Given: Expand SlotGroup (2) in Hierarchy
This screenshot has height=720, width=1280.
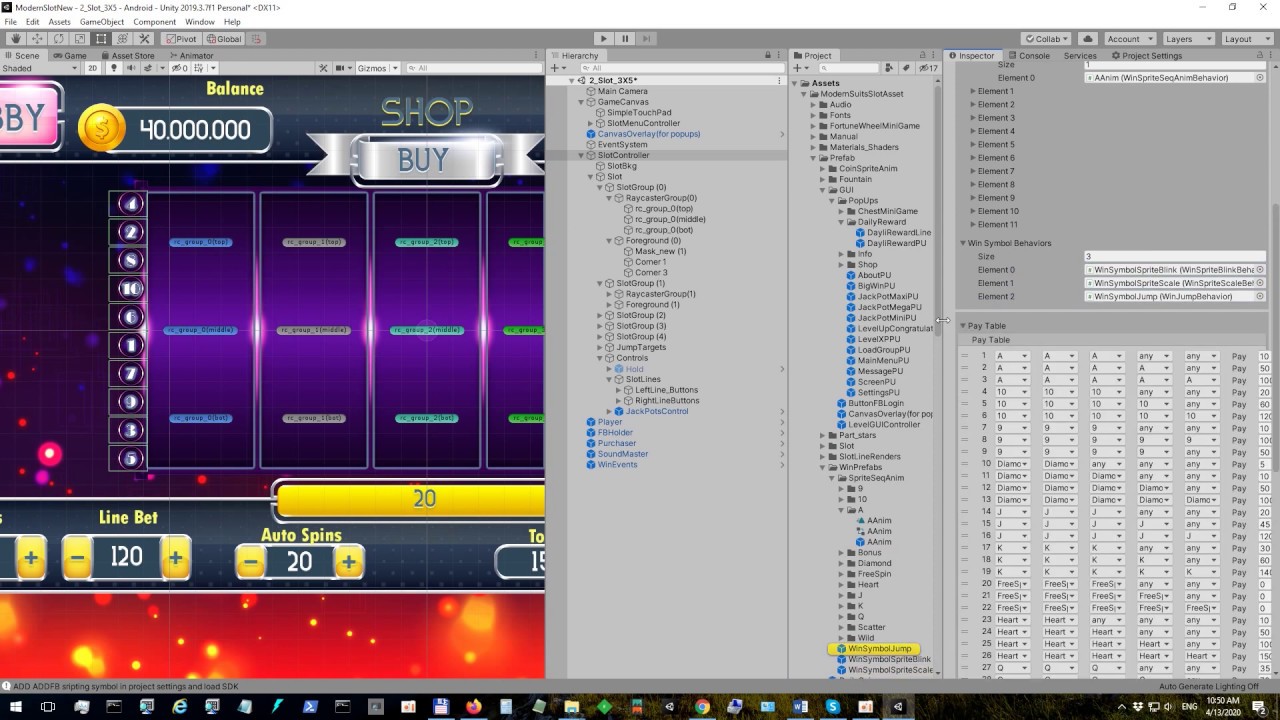Looking at the screenshot, I should tap(600, 315).
